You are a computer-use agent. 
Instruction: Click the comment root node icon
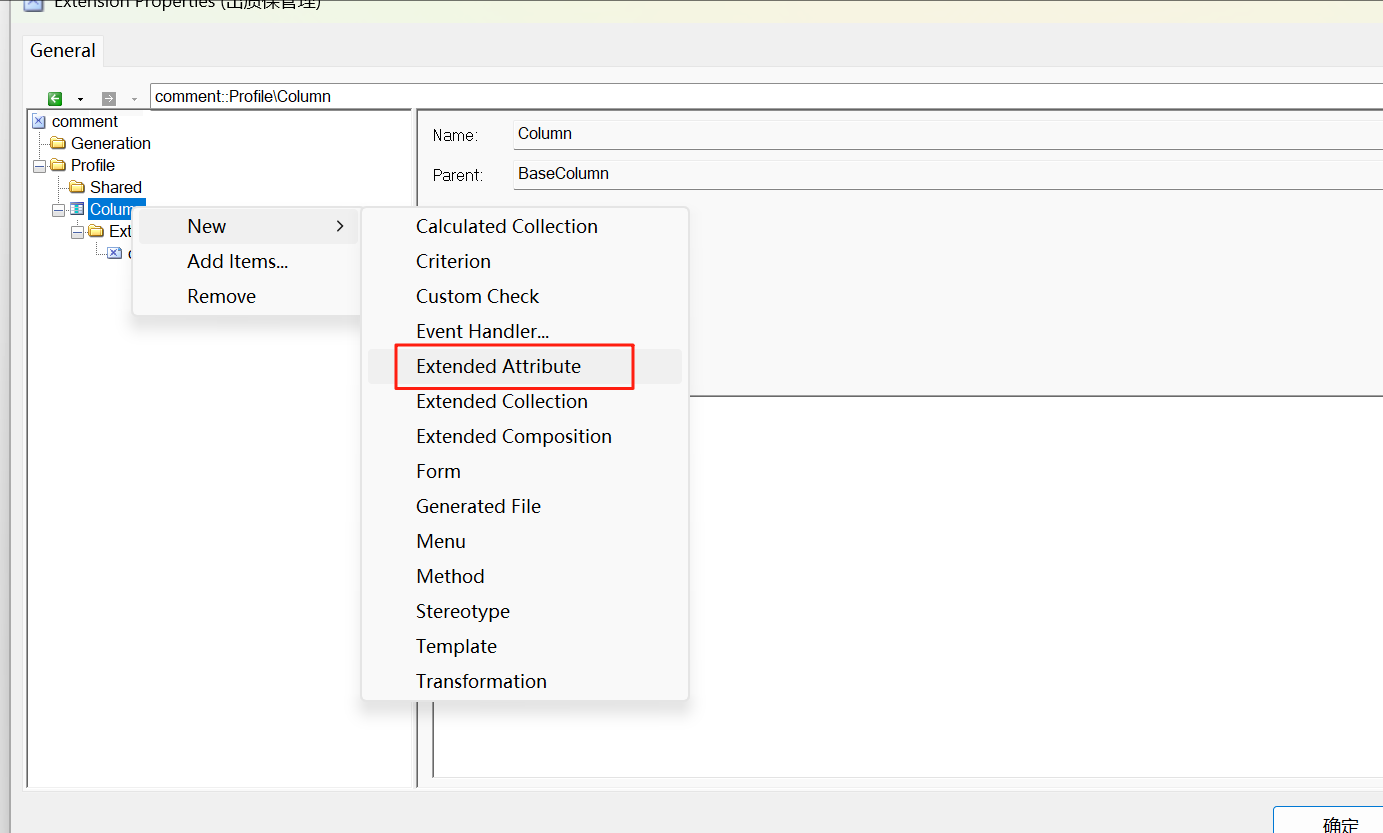tap(38, 121)
